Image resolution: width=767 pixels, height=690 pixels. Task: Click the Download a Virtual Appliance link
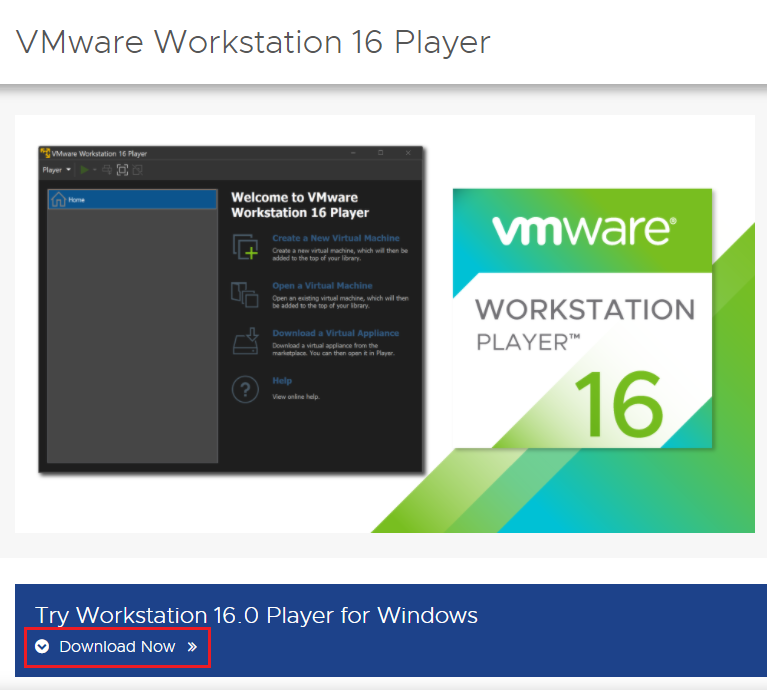335,333
